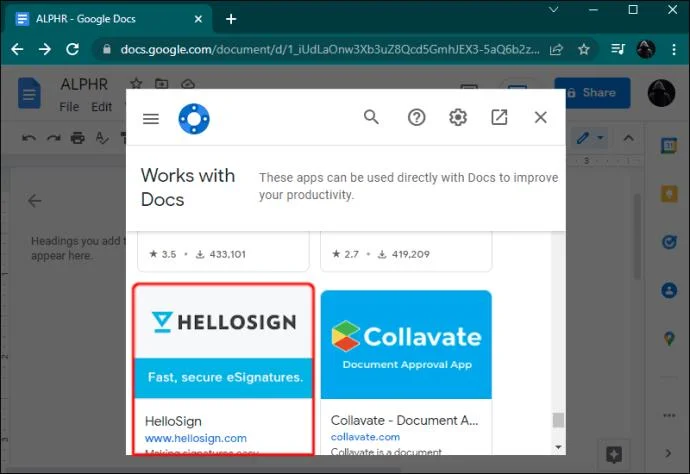This screenshot has width=690, height=474.
Task: Open the Collavate Document Approval App banner
Action: (406, 345)
